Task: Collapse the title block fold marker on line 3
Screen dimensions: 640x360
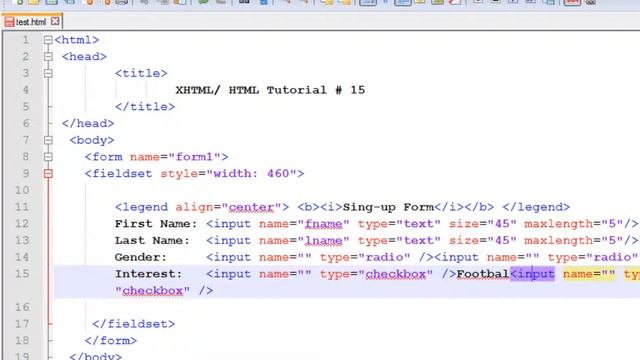Action: [48, 73]
